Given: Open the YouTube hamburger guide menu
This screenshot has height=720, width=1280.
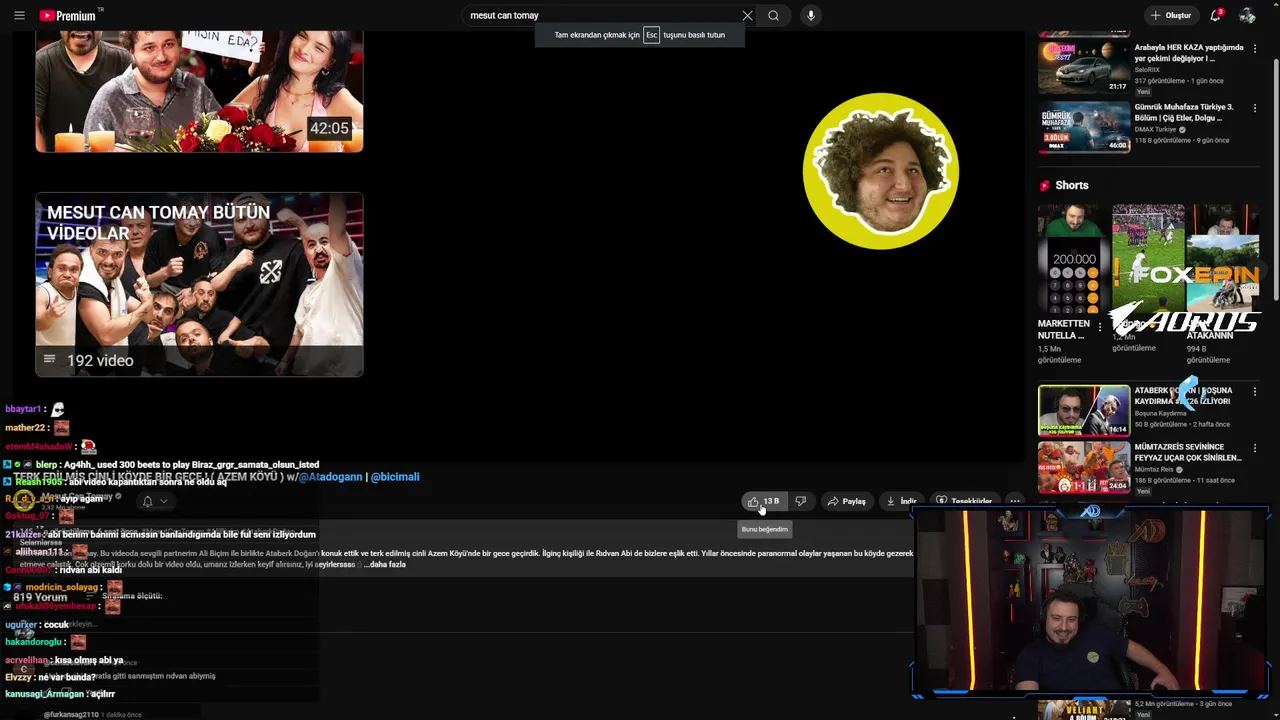Looking at the screenshot, I should point(19,15).
